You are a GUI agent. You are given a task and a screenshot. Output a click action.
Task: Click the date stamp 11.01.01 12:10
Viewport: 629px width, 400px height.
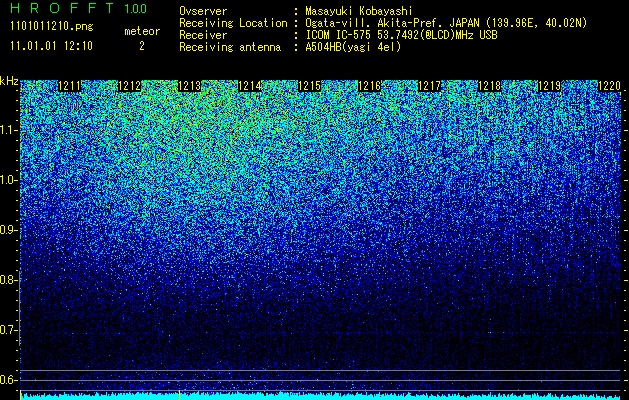(x=51, y=45)
